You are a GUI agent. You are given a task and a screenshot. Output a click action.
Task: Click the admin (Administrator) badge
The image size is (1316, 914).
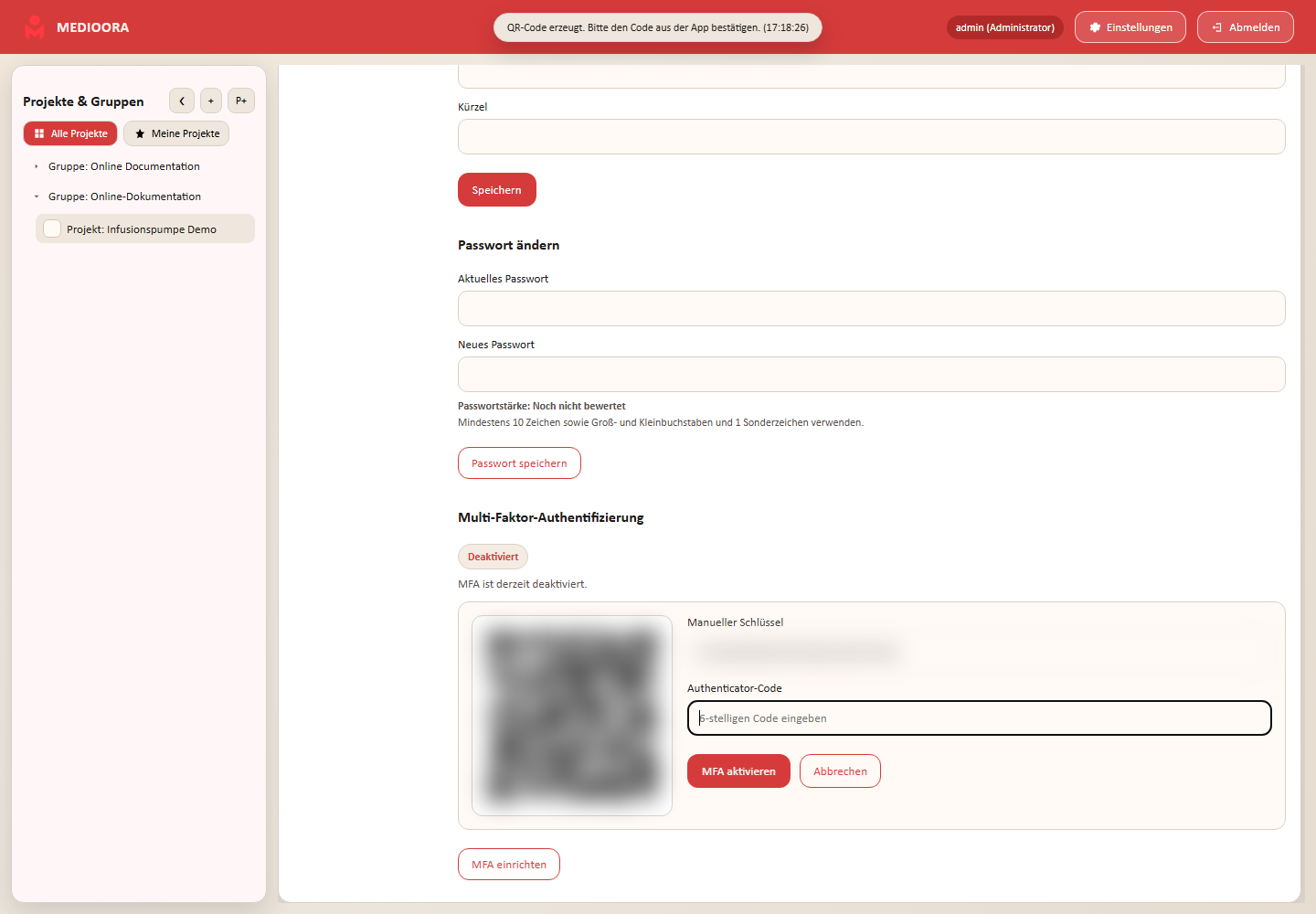[1005, 27]
